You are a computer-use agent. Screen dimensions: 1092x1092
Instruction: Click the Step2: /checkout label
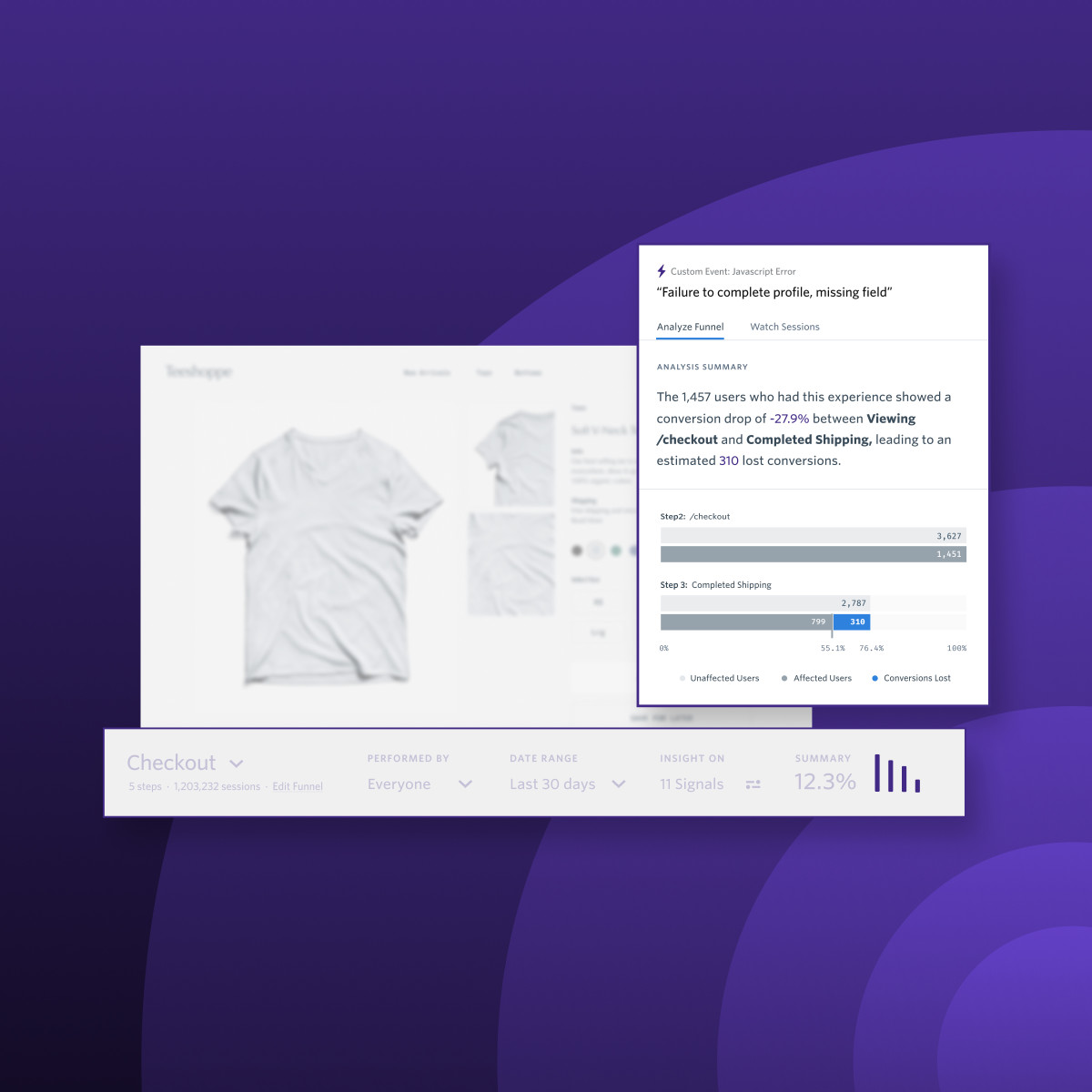[695, 517]
